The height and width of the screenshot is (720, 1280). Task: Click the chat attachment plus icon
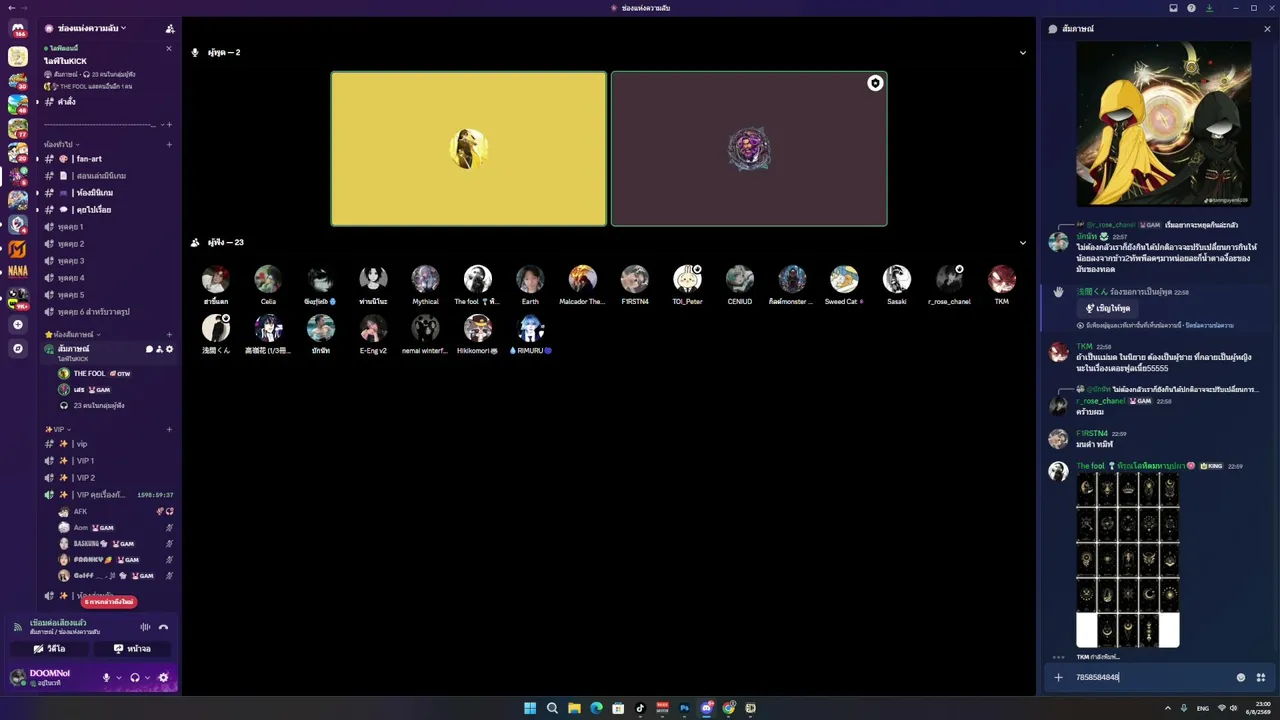point(1058,677)
